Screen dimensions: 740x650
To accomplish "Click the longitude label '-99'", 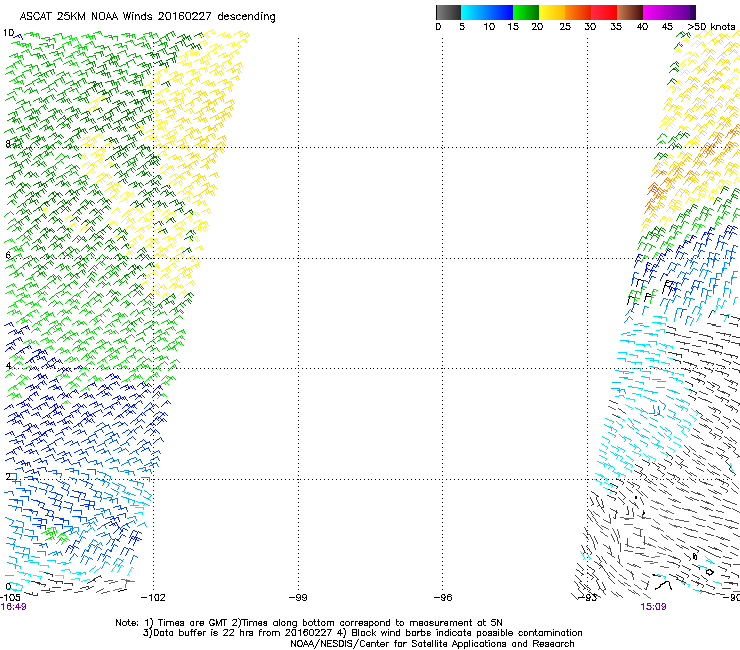I will [298, 598].
